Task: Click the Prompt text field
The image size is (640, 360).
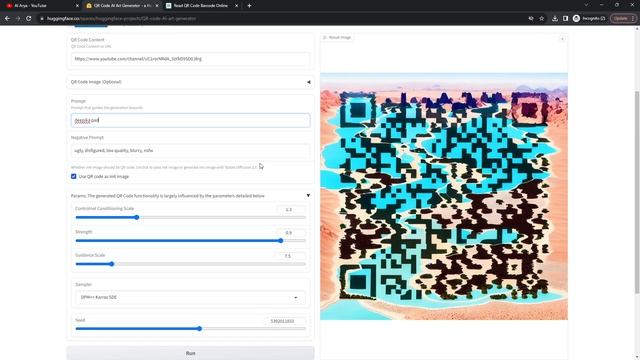Action: tap(190, 120)
